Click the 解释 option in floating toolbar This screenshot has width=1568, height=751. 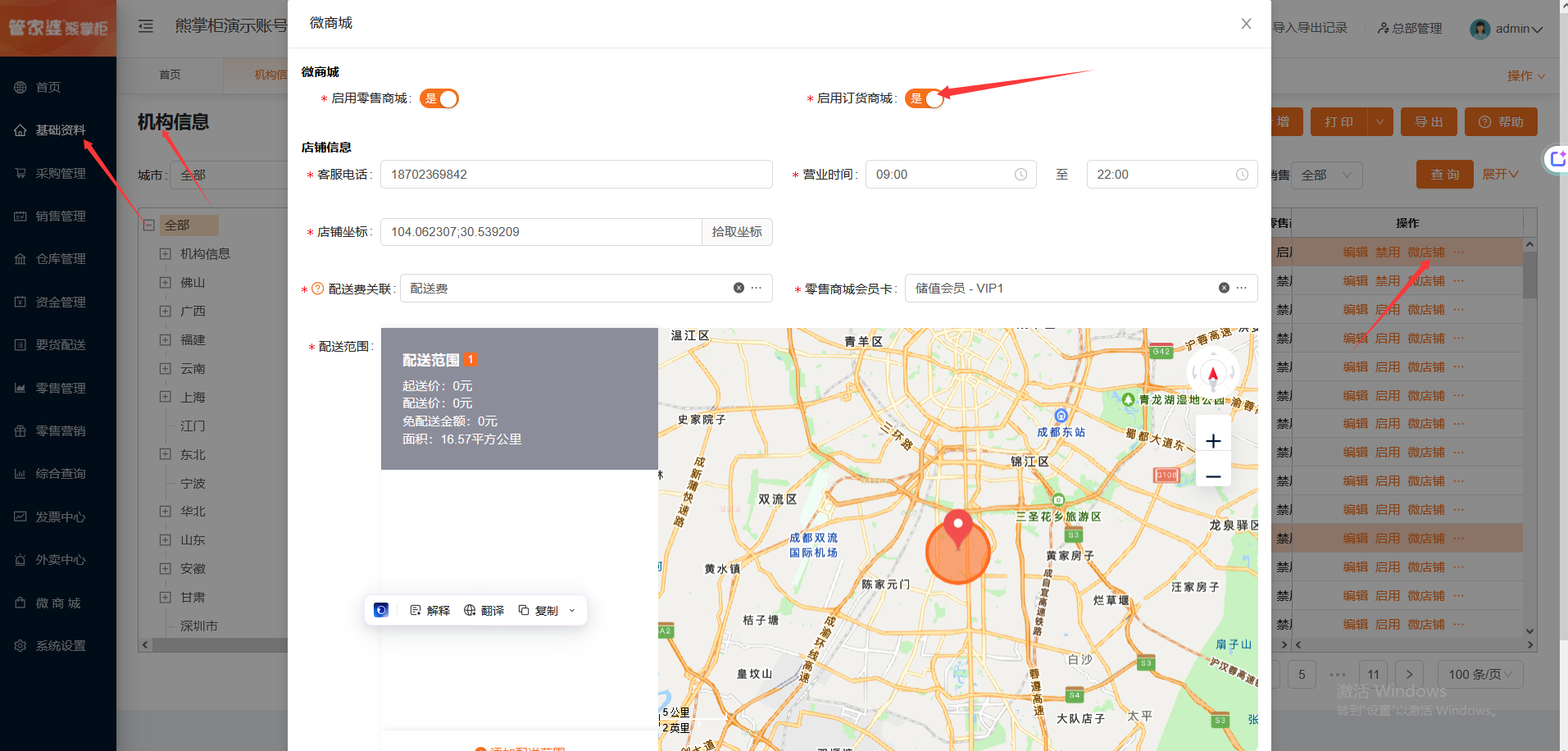pos(430,610)
